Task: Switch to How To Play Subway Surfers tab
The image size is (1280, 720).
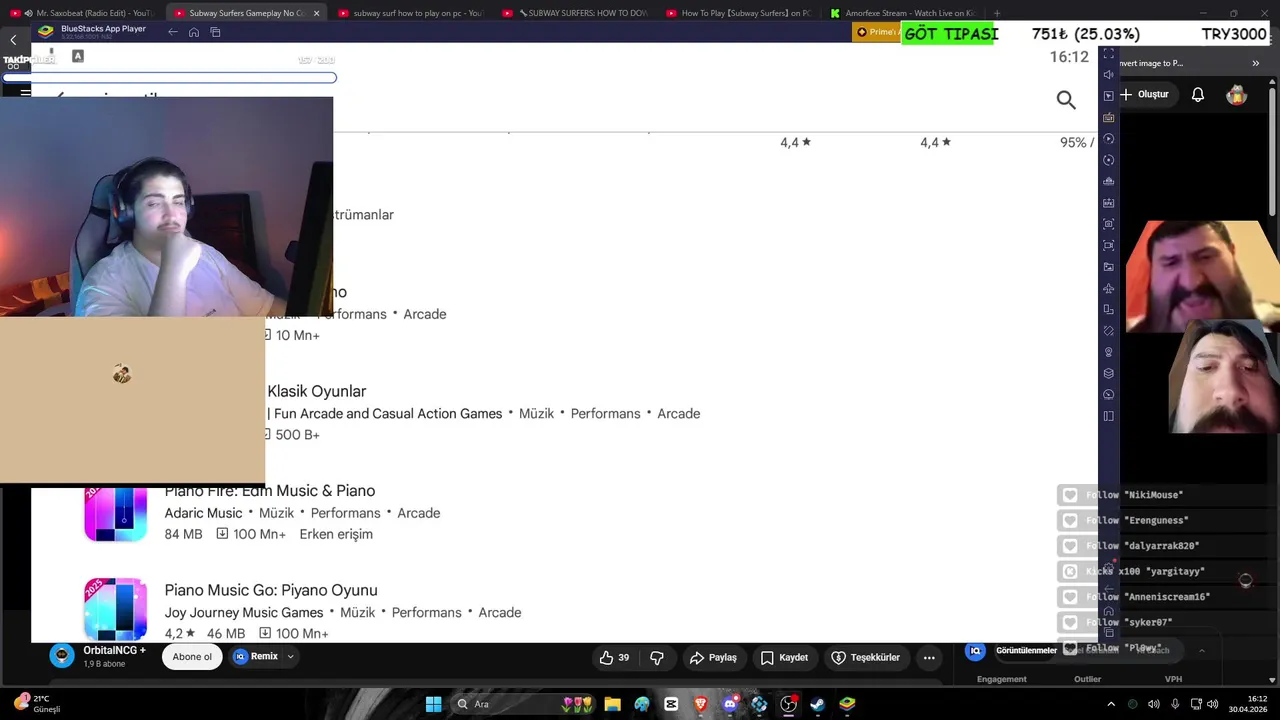Action: pyautogui.click(x=738, y=13)
